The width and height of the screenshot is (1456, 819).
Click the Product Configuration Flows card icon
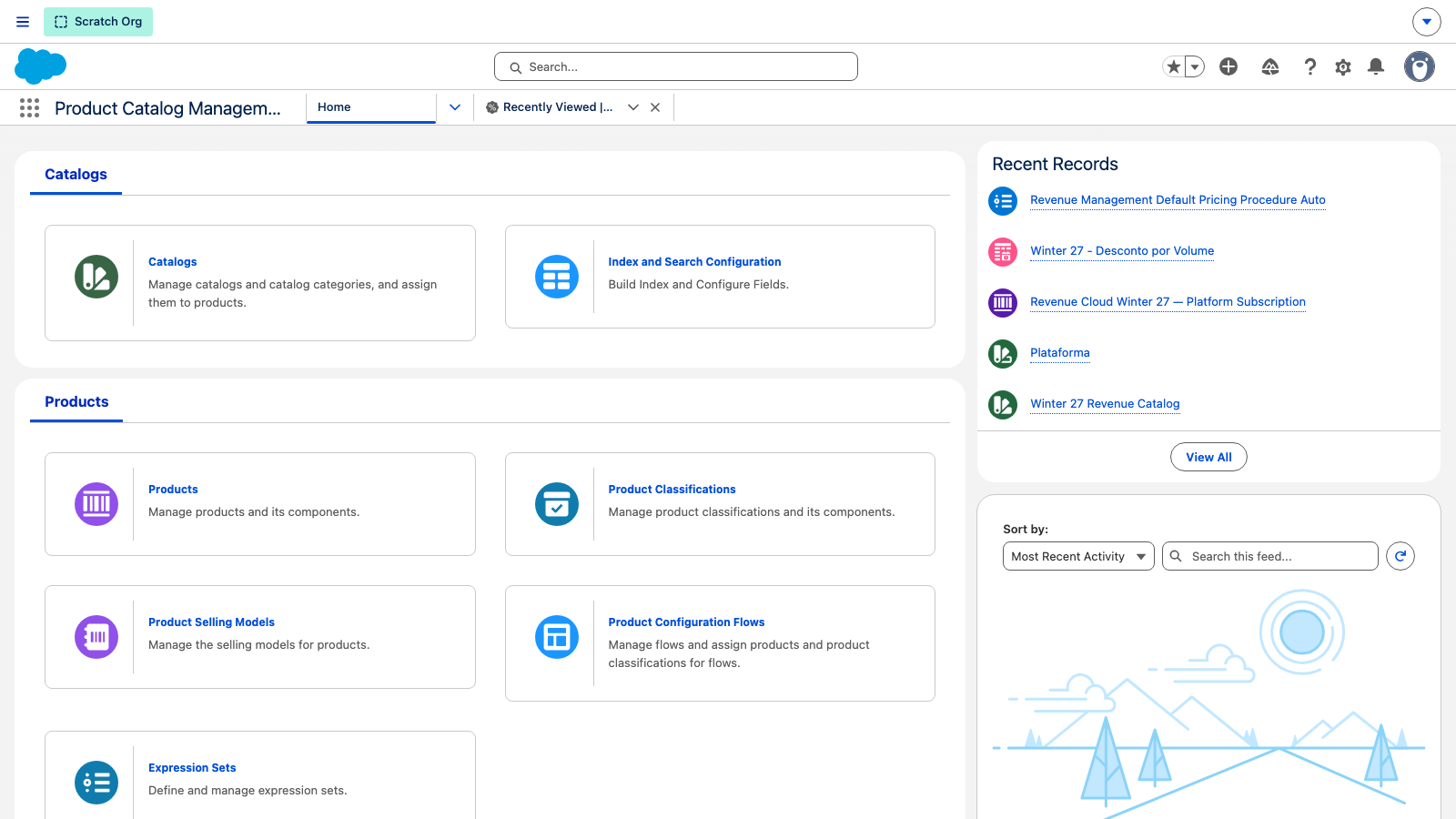[x=557, y=637]
